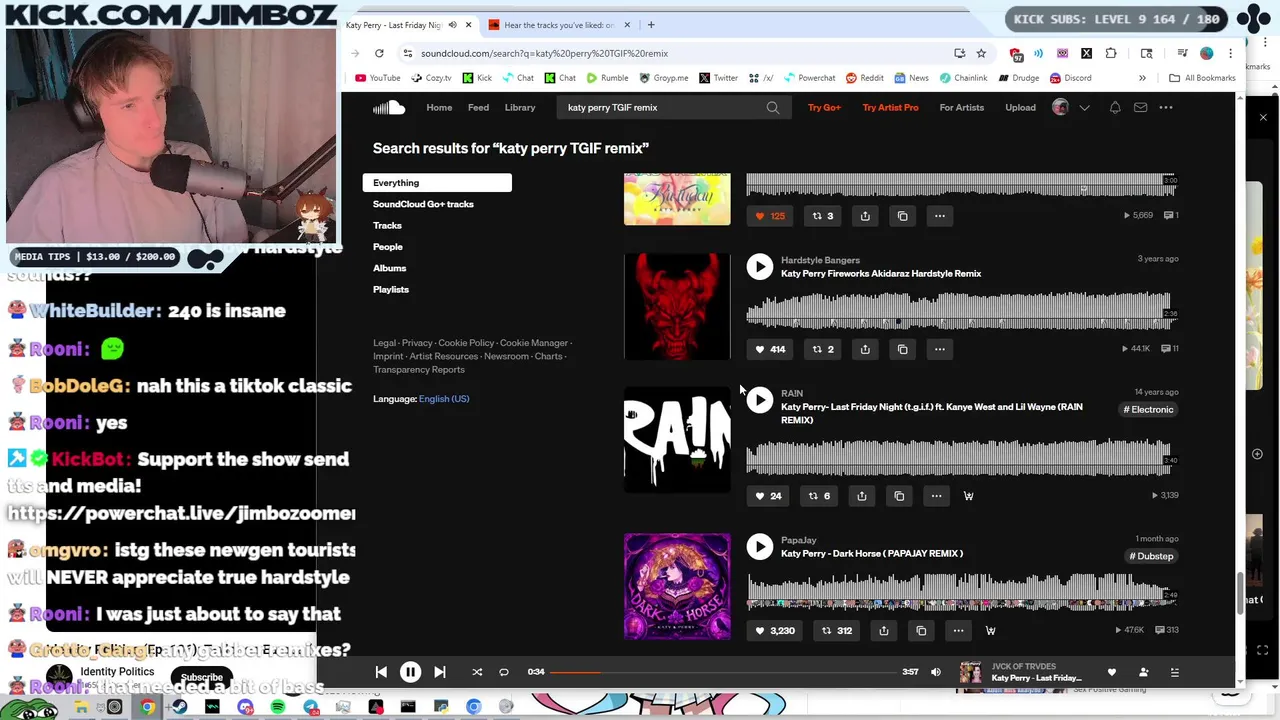Click the volume speaker icon in player
The image size is (1280, 720).
935,672
